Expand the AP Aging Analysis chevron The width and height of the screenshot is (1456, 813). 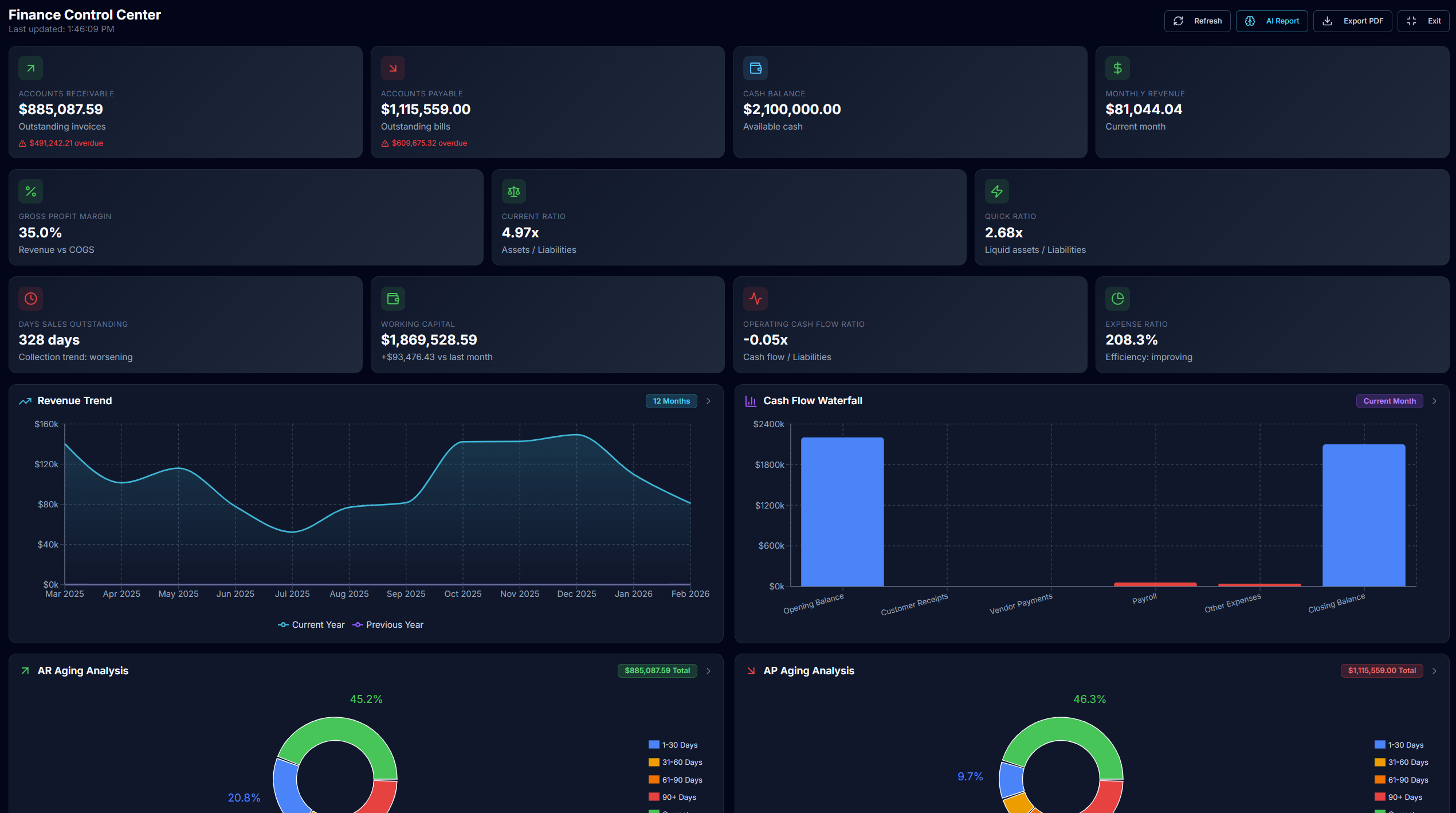click(x=1434, y=671)
